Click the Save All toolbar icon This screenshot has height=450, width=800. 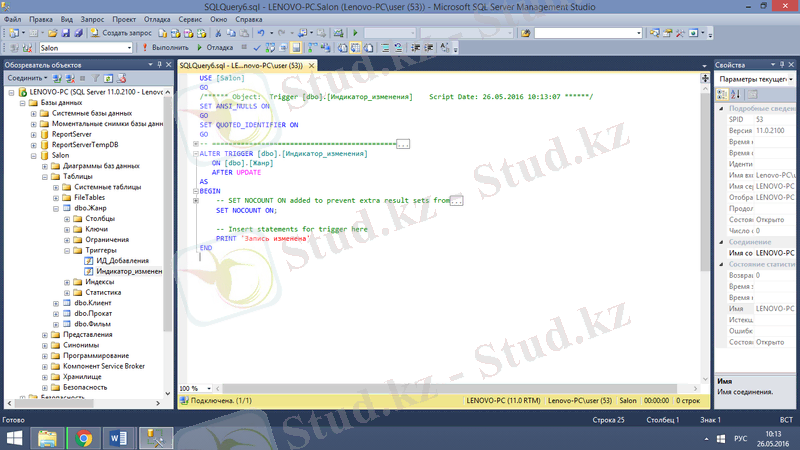click(x=78, y=33)
